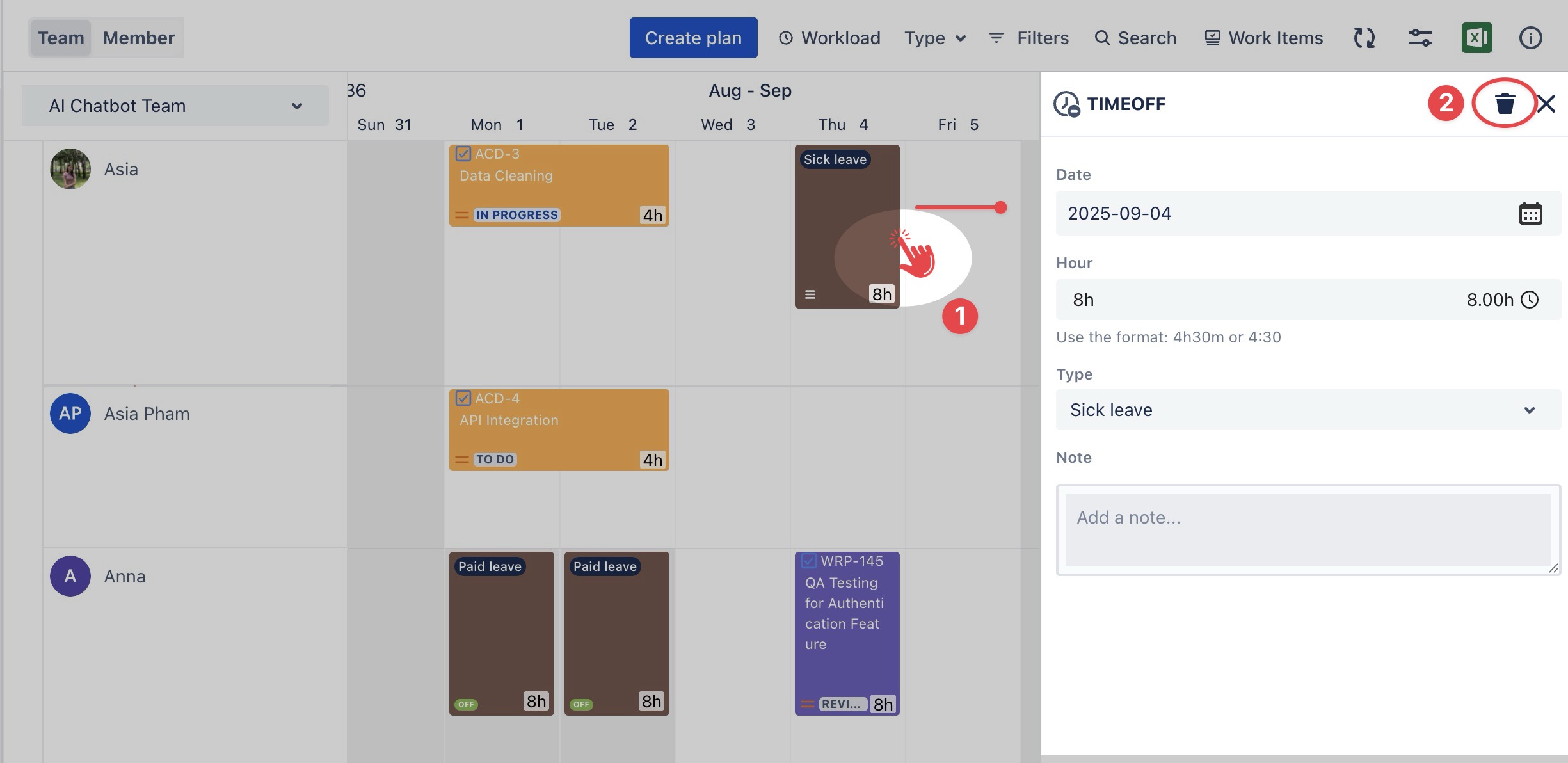
Task: Click the info circle icon
Action: (1530, 38)
